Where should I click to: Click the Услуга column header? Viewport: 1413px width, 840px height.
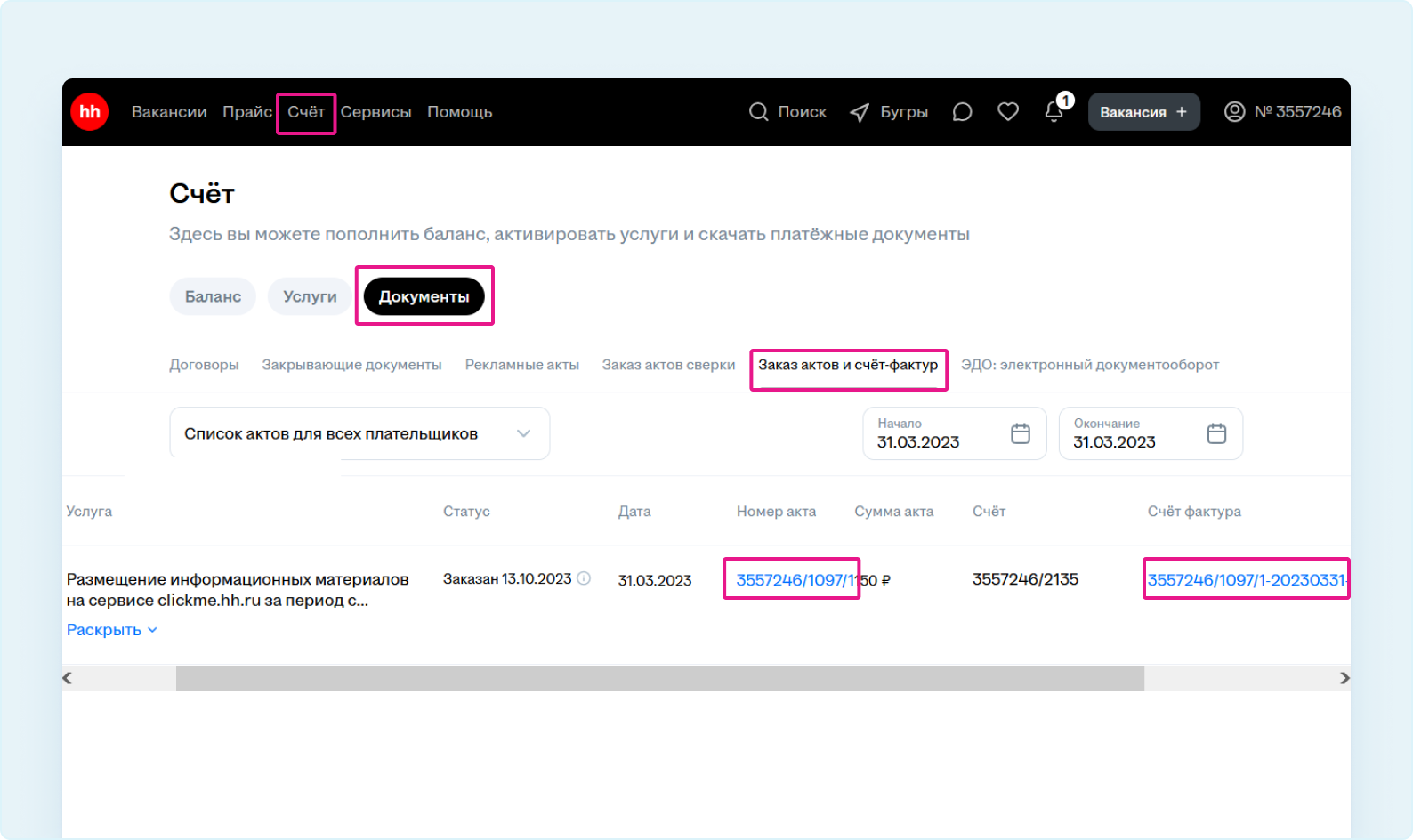pos(89,512)
